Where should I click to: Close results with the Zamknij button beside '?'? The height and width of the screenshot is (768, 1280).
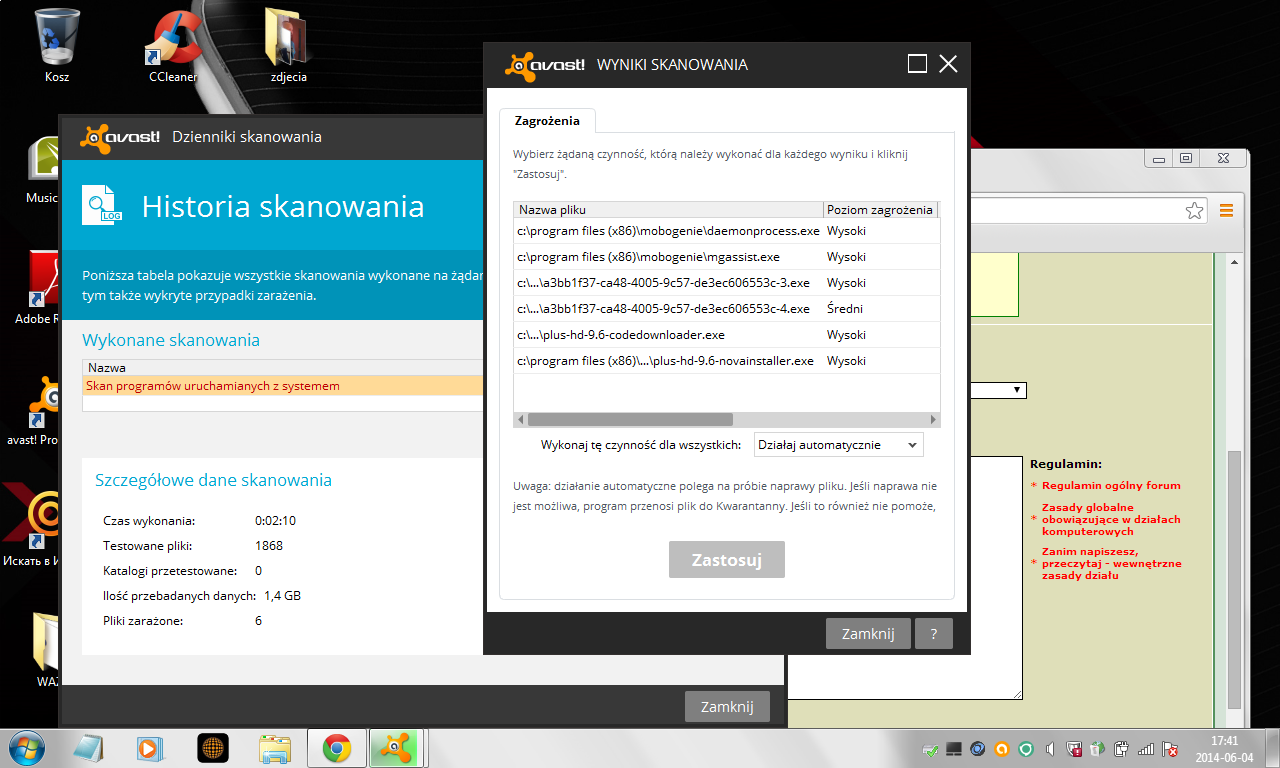coord(868,634)
